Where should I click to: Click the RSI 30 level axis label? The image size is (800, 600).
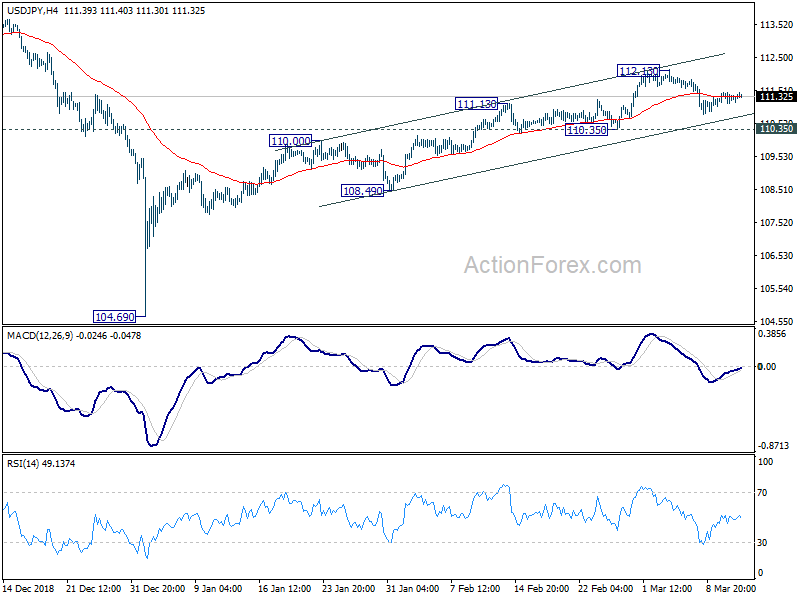[762, 543]
